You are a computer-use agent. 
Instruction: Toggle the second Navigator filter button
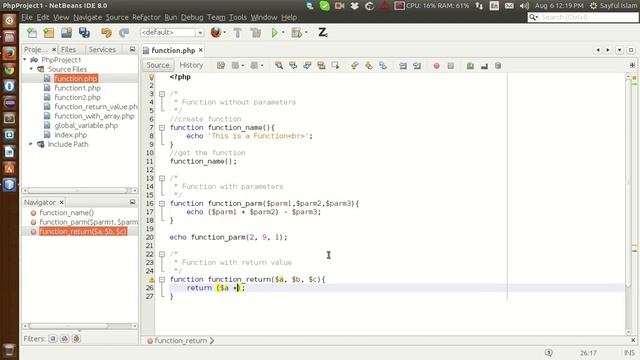tap(64, 338)
